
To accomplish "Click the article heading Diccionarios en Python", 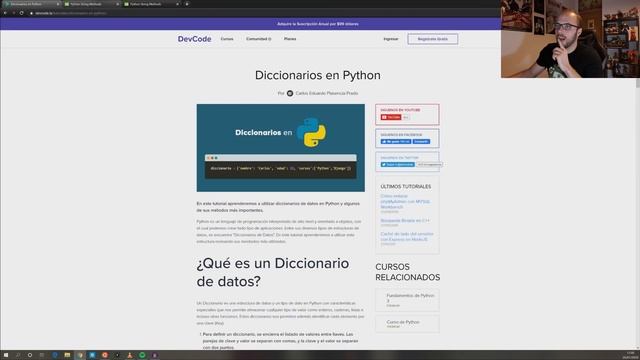I will (x=318, y=75).
